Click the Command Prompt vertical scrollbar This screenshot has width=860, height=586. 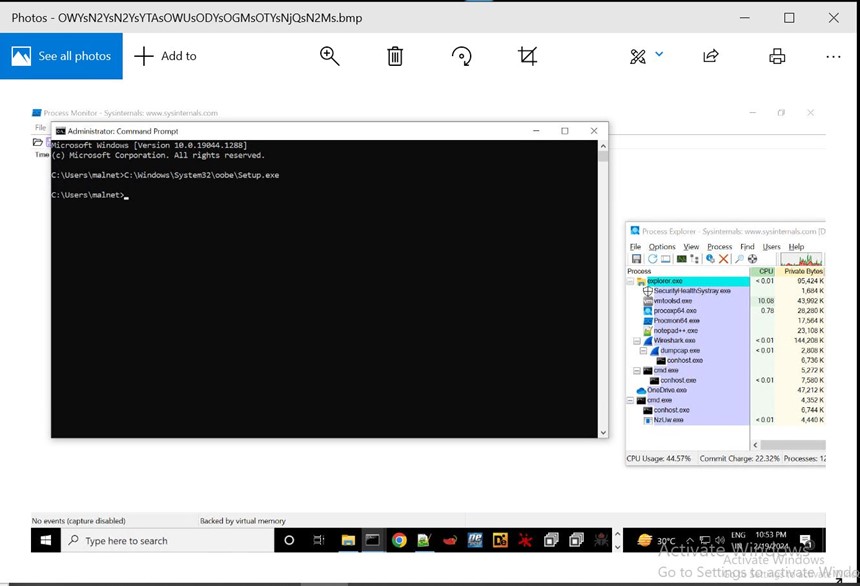[x=602, y=290]
